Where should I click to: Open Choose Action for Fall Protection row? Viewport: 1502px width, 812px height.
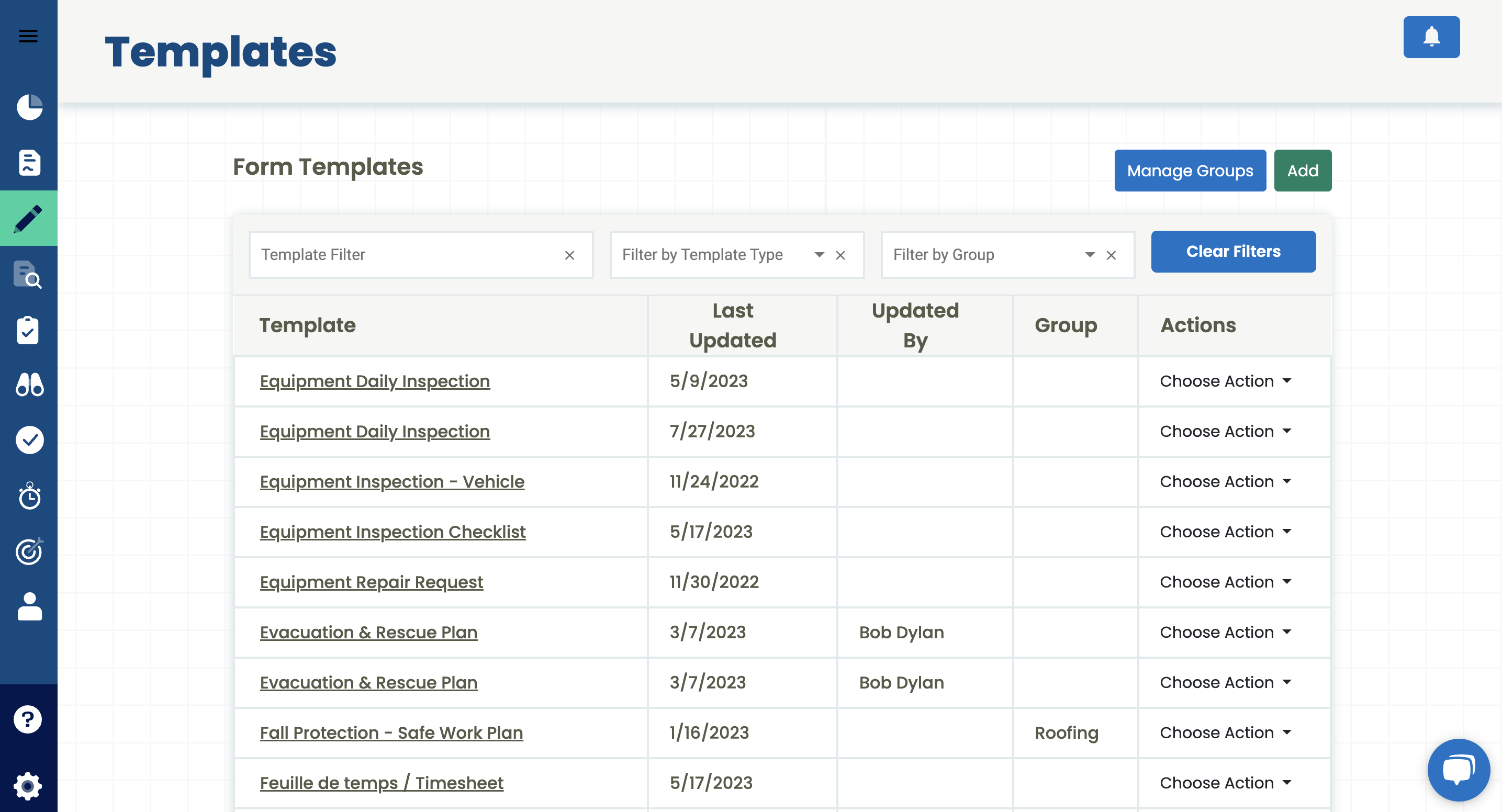pos(1225,732)
